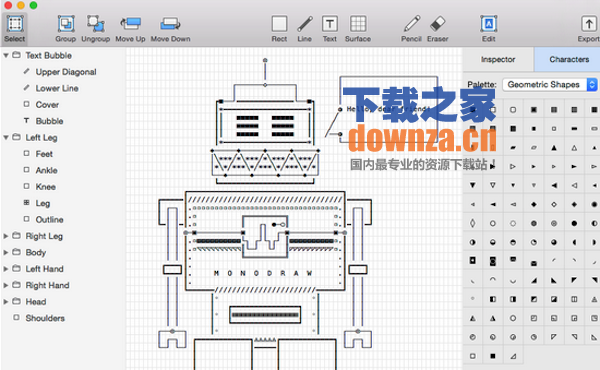Pick the lozenge character in the palette
This screenshot has height=370, width=600.
473,223
